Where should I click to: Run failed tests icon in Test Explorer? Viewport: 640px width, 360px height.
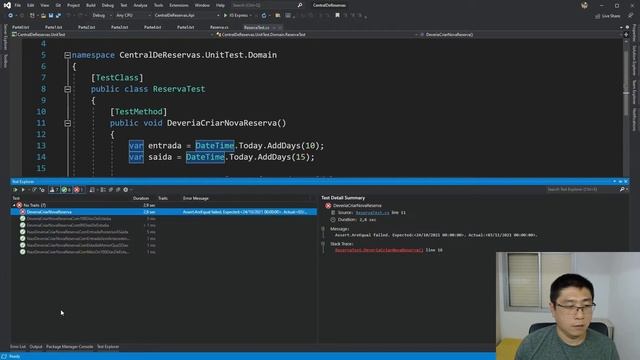coord(42,190)
